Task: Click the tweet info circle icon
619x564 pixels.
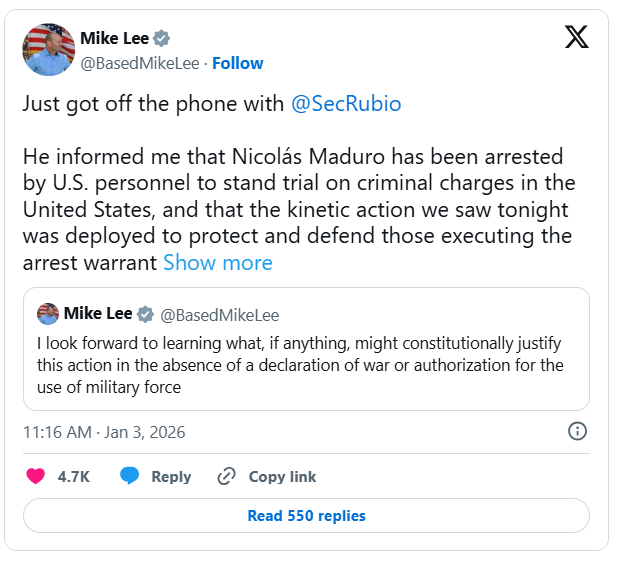Action: [577, 432]
